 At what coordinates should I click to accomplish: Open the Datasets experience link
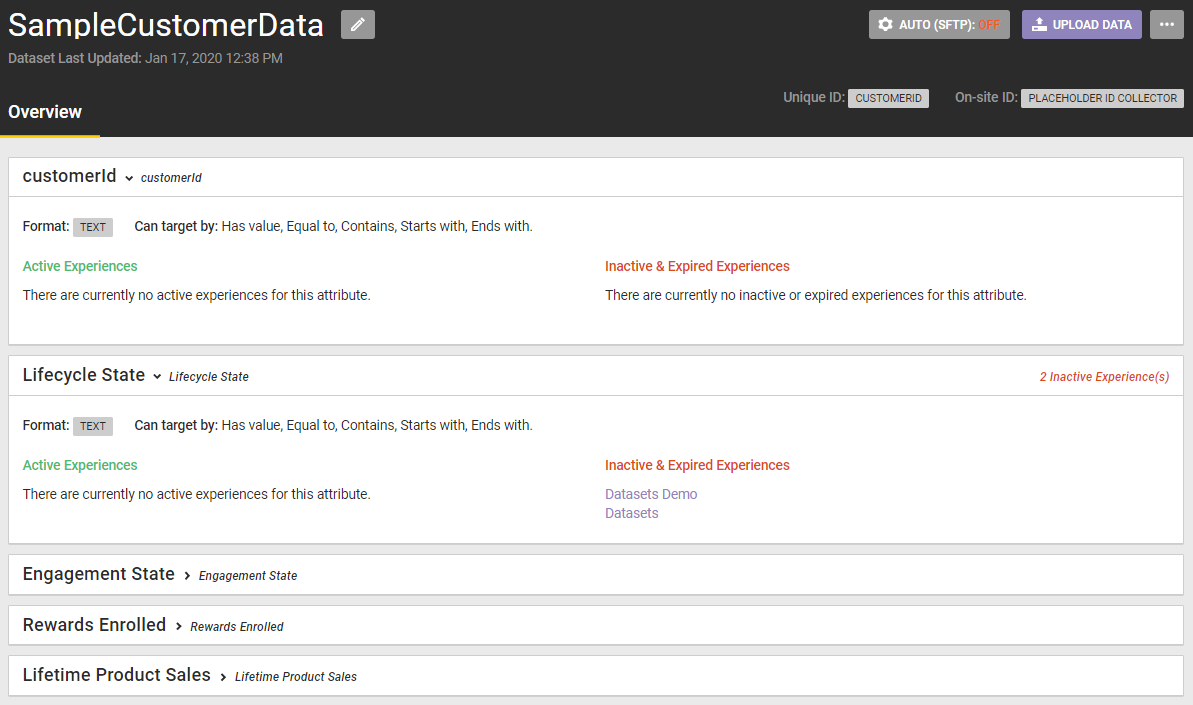(x=632, y=513)
